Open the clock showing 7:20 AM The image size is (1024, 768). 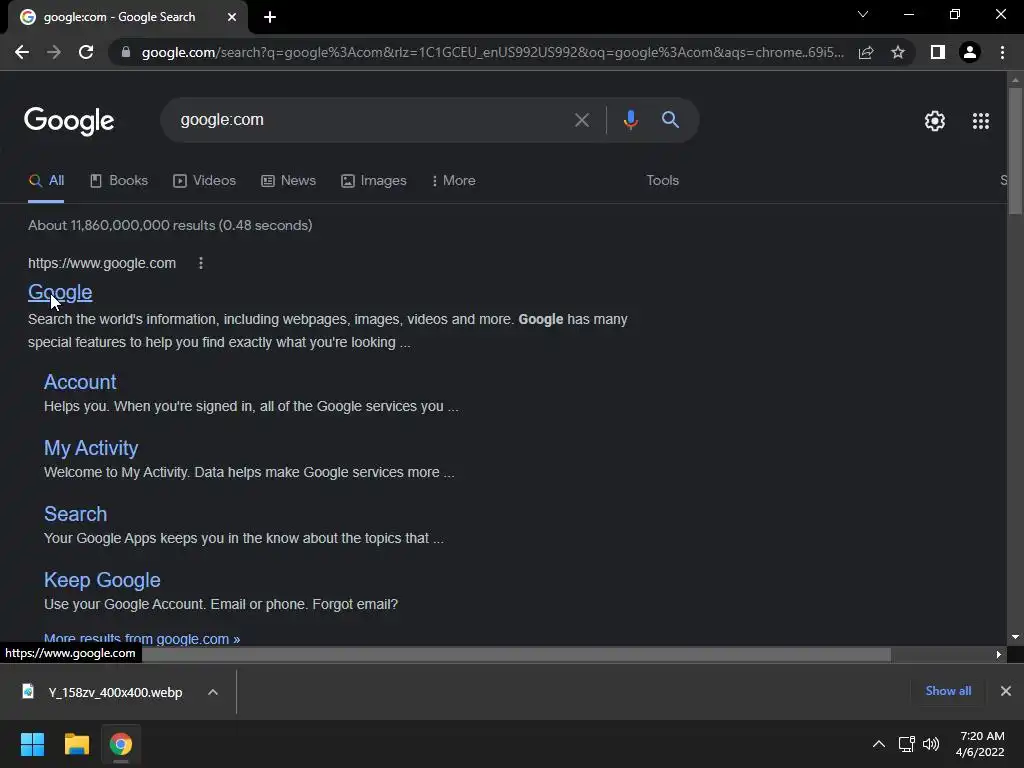pyautogui.click(x=980, y=744)
